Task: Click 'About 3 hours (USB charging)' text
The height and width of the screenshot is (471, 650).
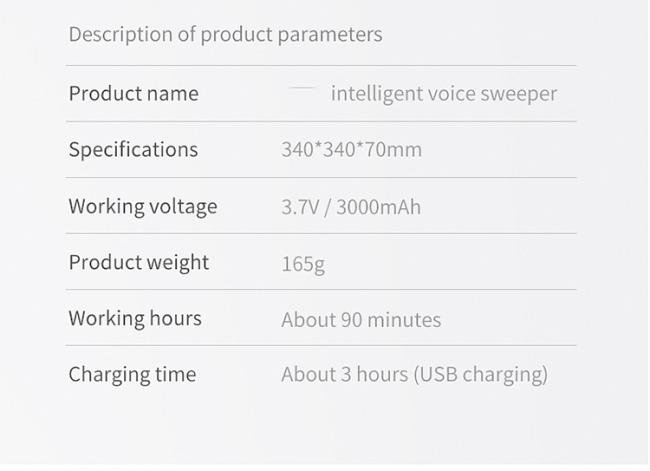Action: (x=415, y=375)
